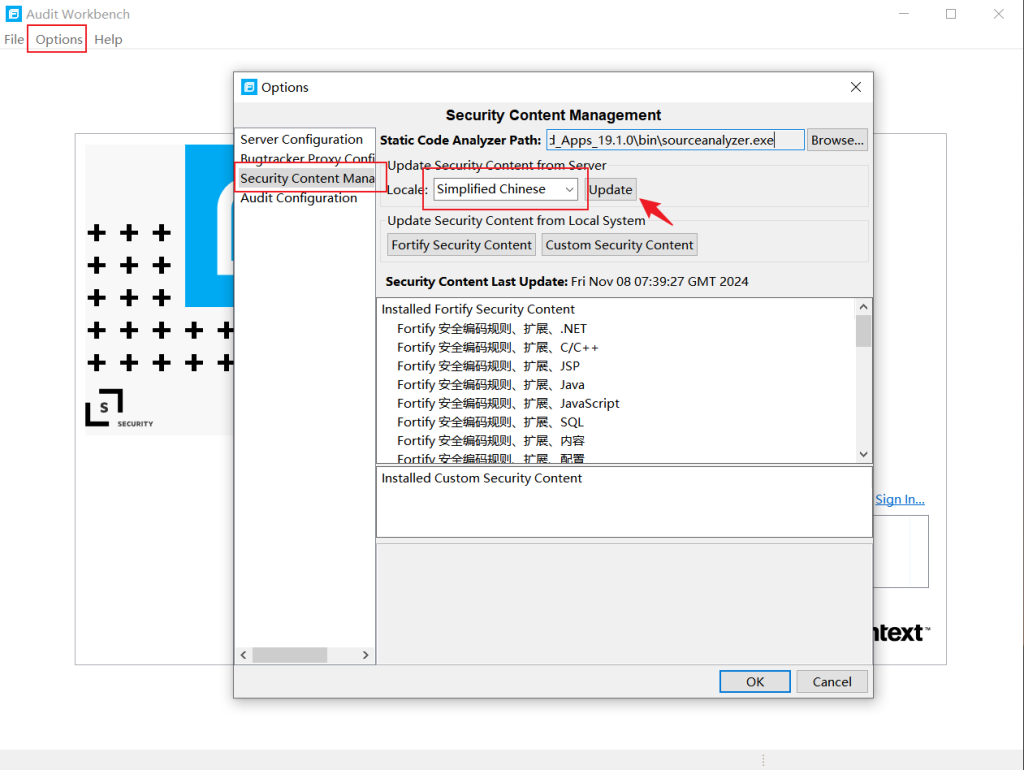Screen dimensions: 1024x770
Task: Click right arrow of options list scrollbar
Action: (x=366, y=654)
